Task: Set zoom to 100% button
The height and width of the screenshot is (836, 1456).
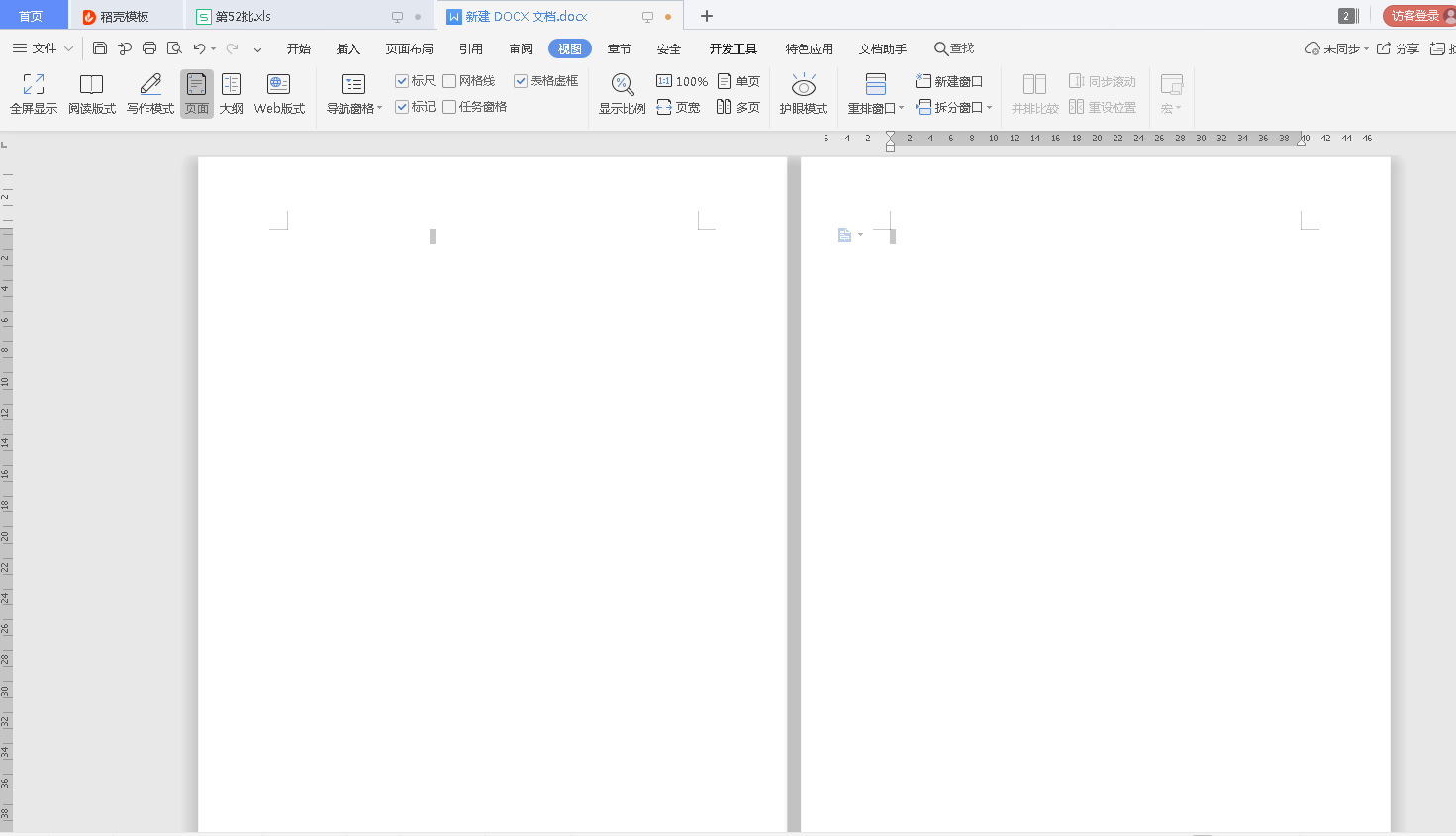Action: coord(682,81)
